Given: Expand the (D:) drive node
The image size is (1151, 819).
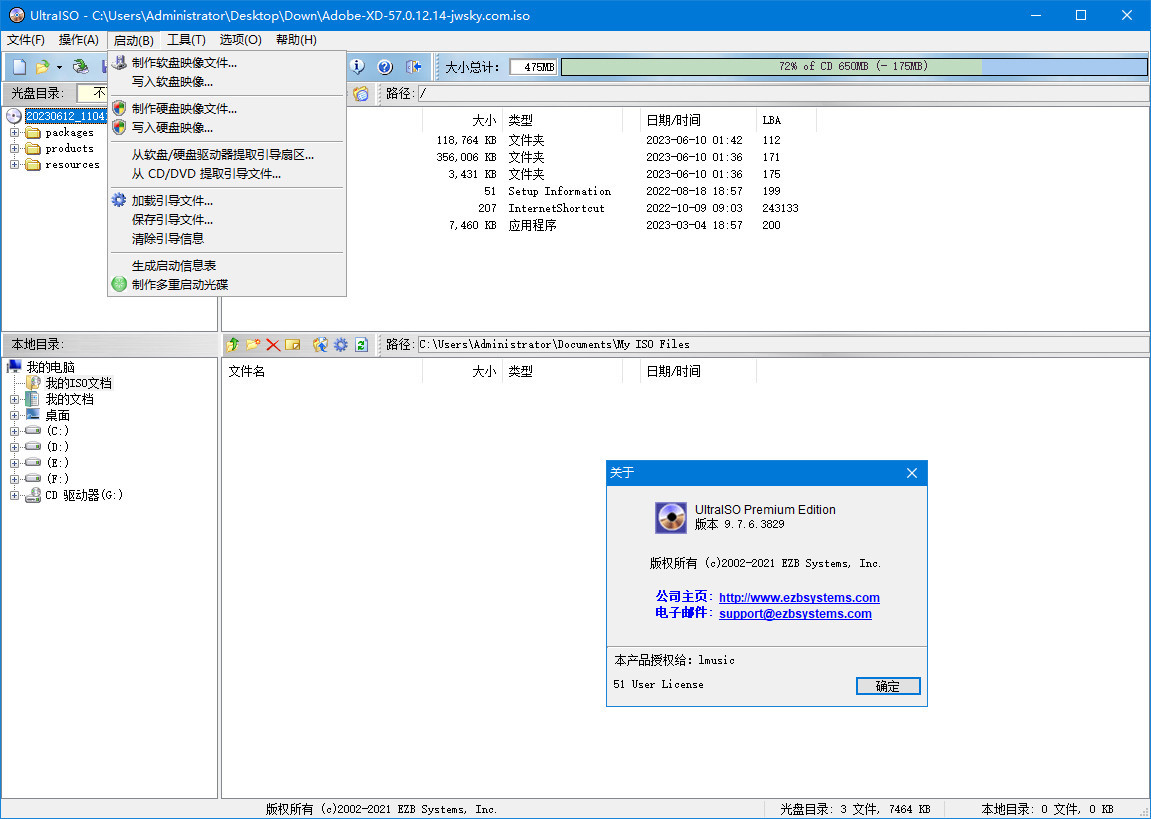Looking at the screenshot, I should pos(14,447).
